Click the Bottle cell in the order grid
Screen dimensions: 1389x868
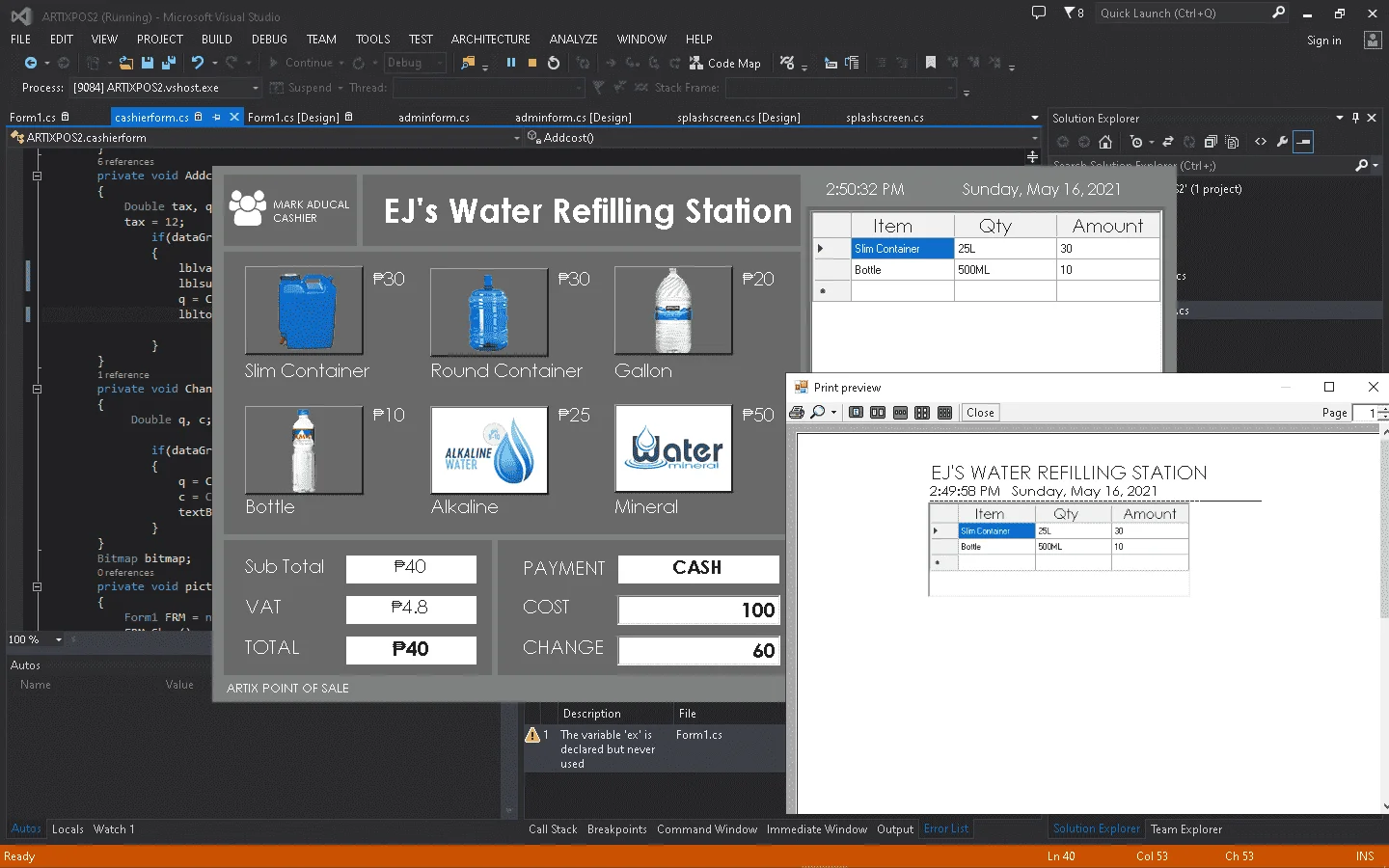pos(903,270)
